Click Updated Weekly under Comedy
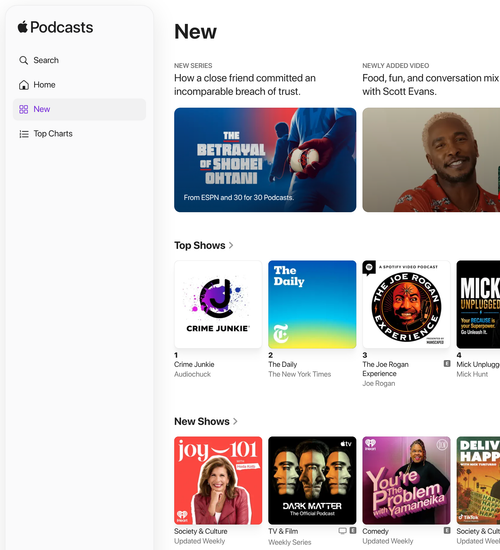Viewport: 500px width, 550px height. (388, 541)
